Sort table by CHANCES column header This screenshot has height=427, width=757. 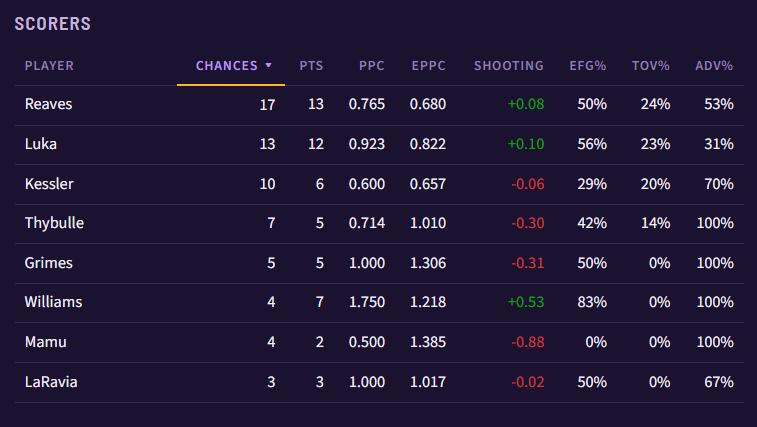226,66
